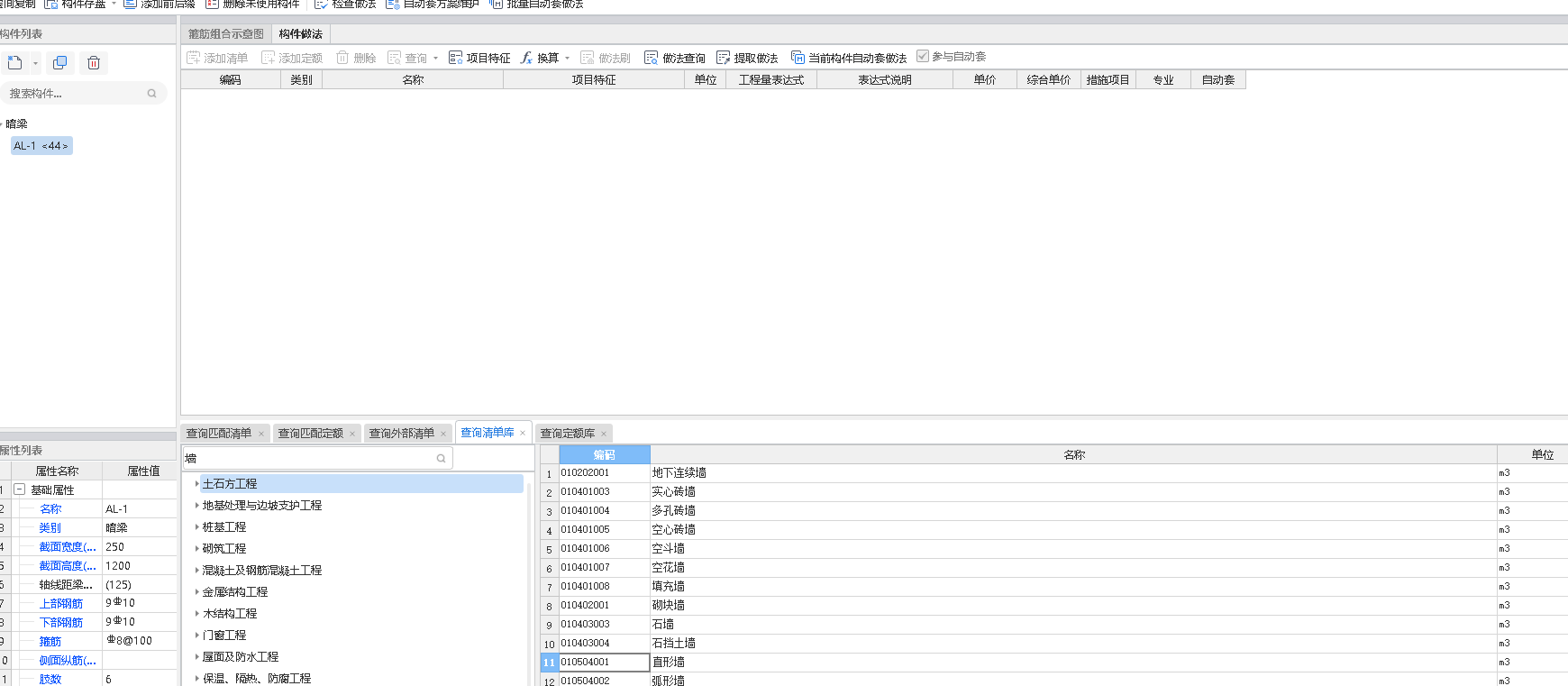Expand 地基处理与边坡支护工程 node

[x=196, y=506]
